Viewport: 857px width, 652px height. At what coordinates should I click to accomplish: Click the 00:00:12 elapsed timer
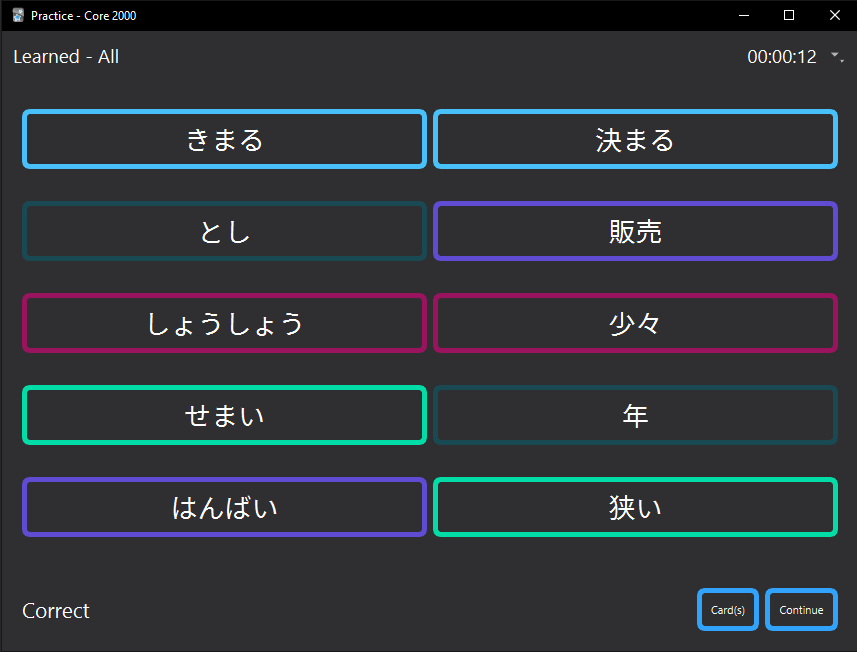781,57
